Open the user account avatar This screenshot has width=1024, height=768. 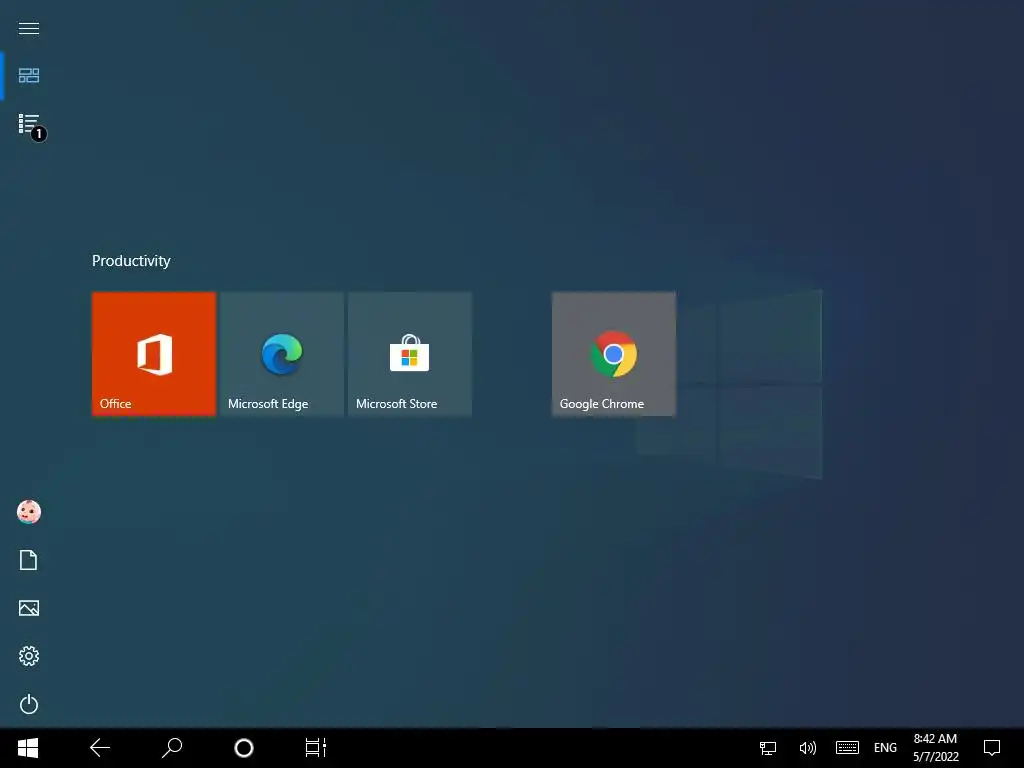click(x=29, y=512)
